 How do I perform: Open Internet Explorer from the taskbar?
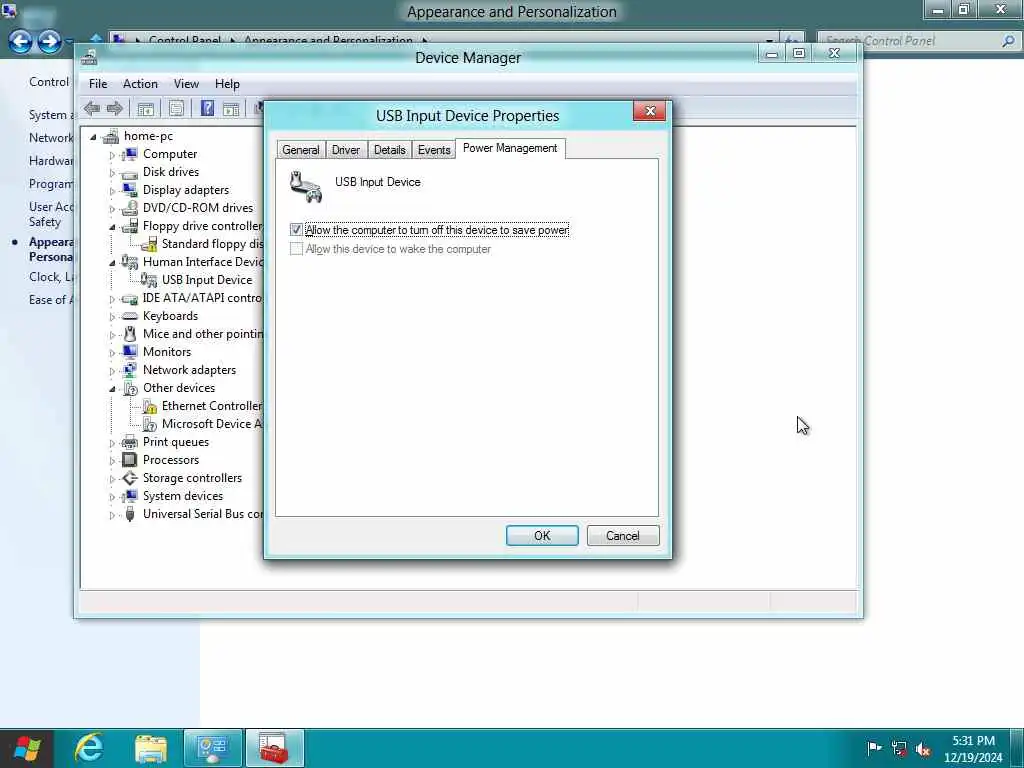click(x=88, y=748)
